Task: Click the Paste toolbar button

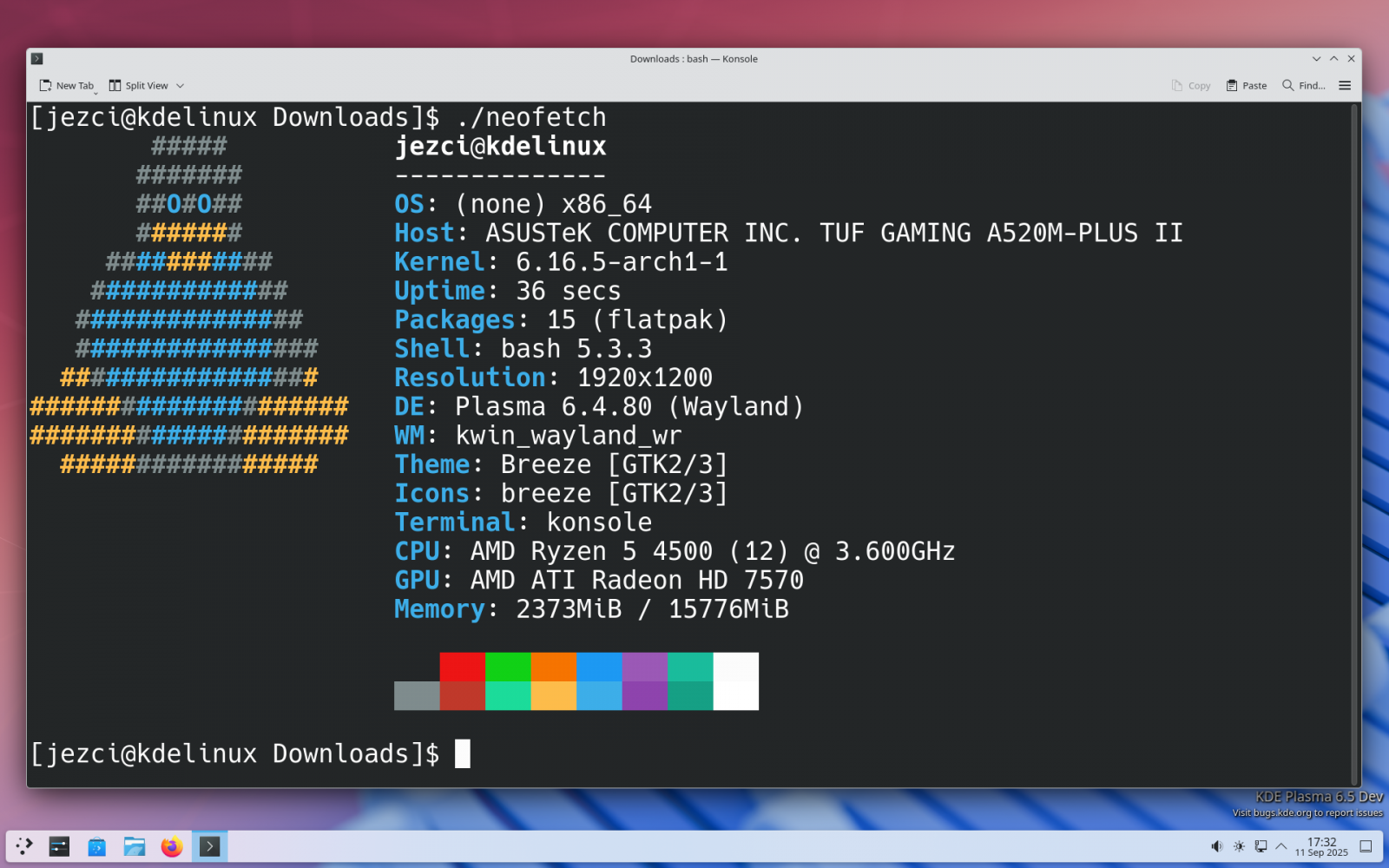Action: [x=1247, y=86]
